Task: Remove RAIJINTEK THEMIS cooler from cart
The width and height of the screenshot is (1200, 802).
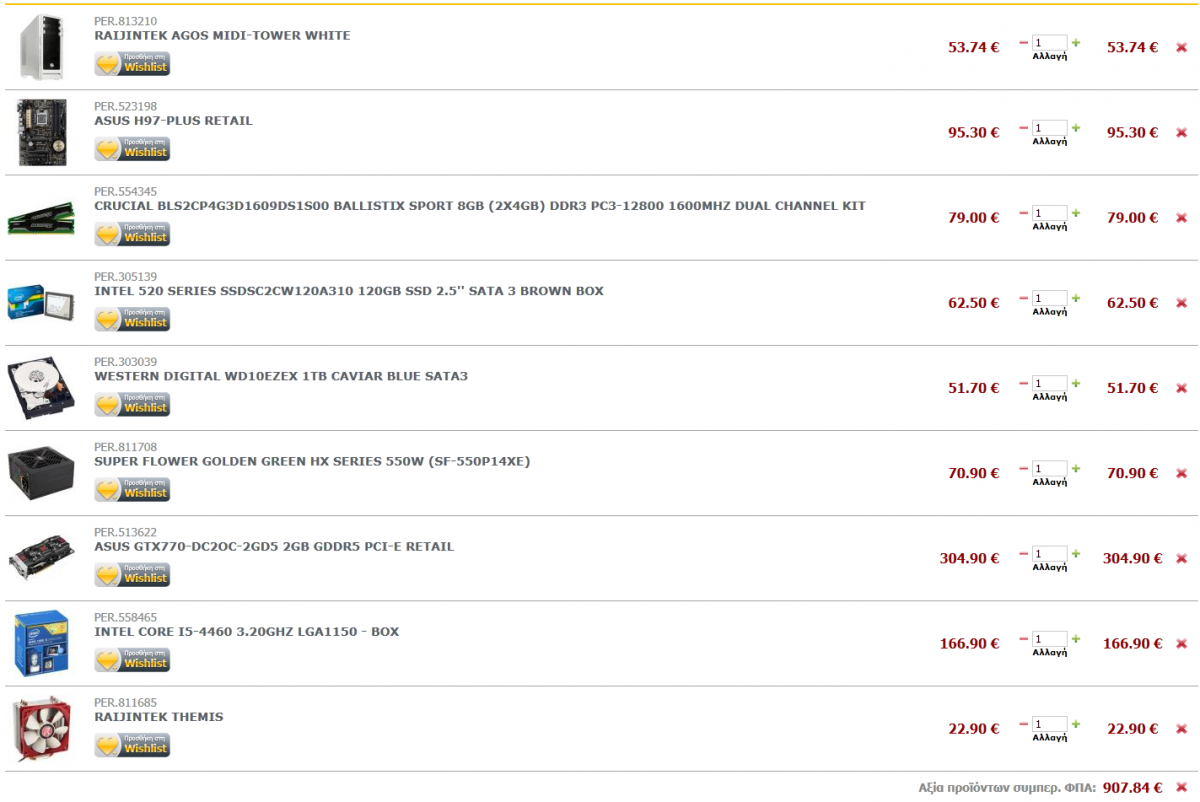Action: point(1181,729)
